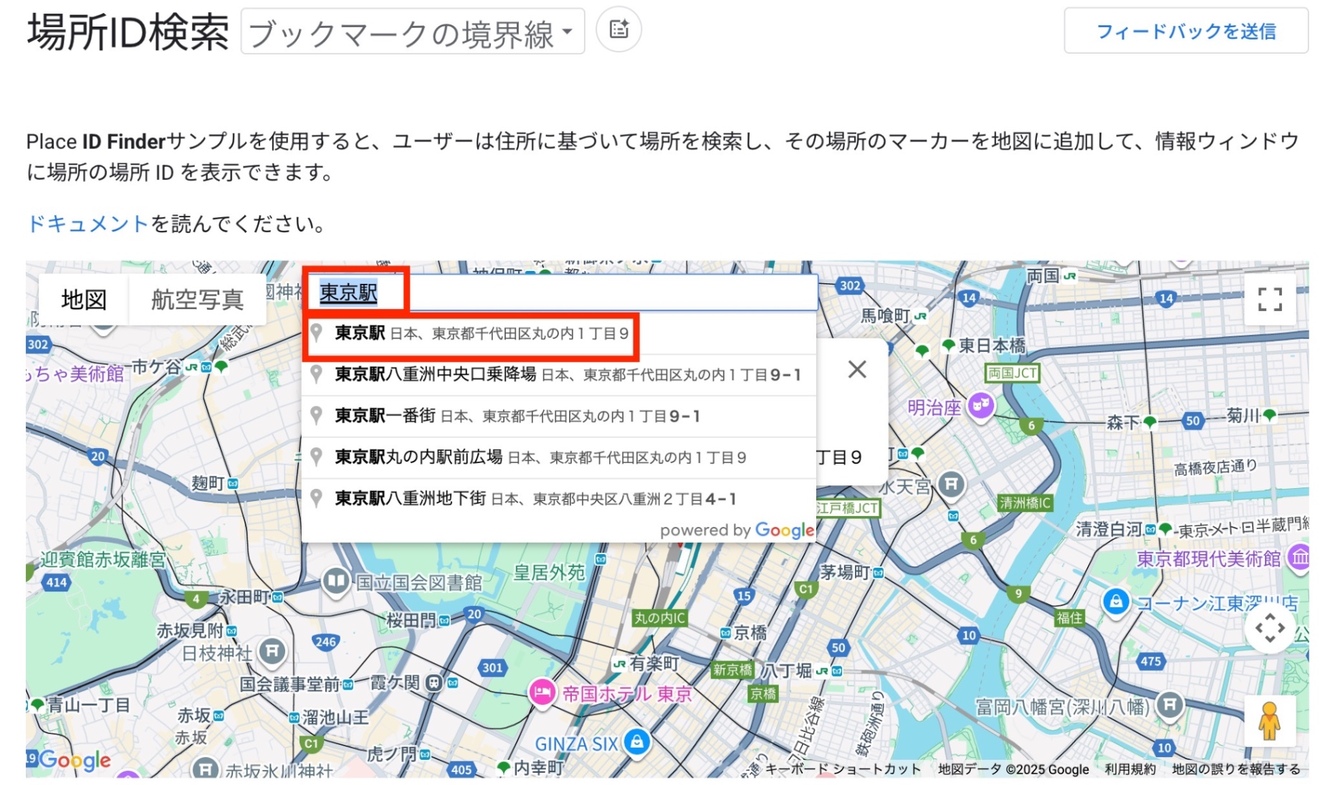Close the info window with X
The width and height of the screenshot is (1320, 785).
coord(857,369)
